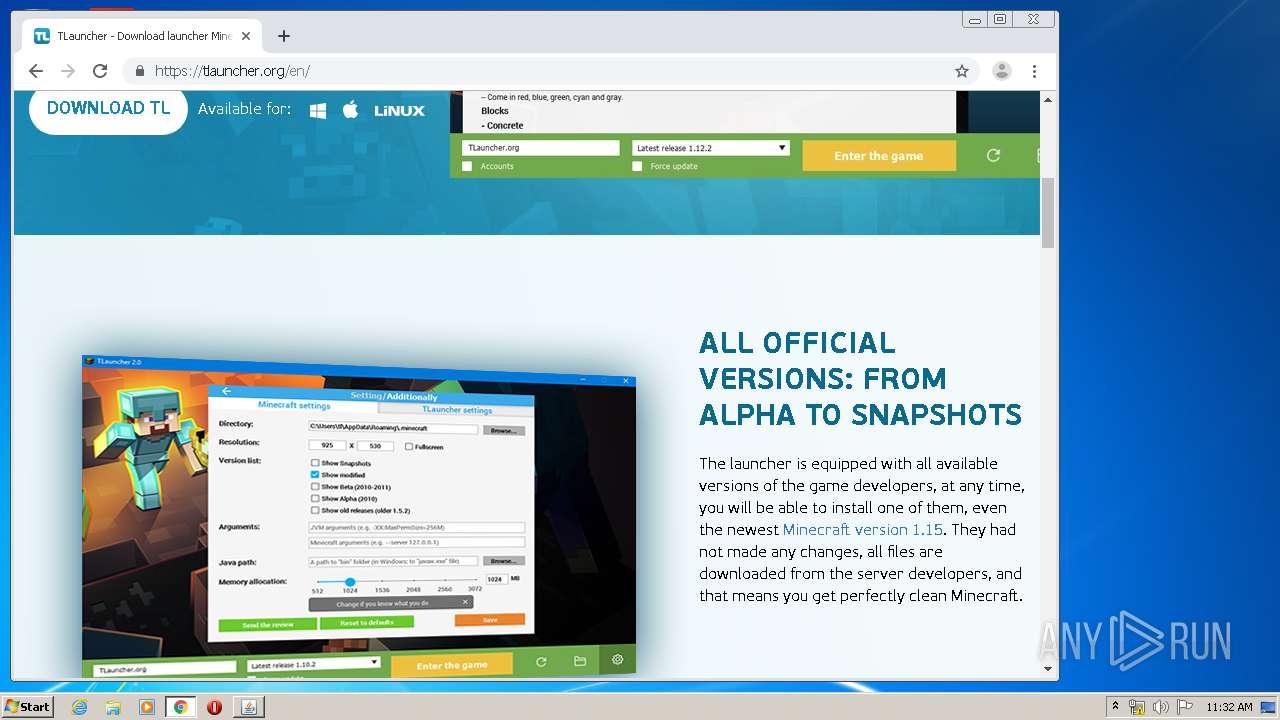
Task: Click the taskbar clock 11:32 AM
Action: click(x=1229, y=707)
